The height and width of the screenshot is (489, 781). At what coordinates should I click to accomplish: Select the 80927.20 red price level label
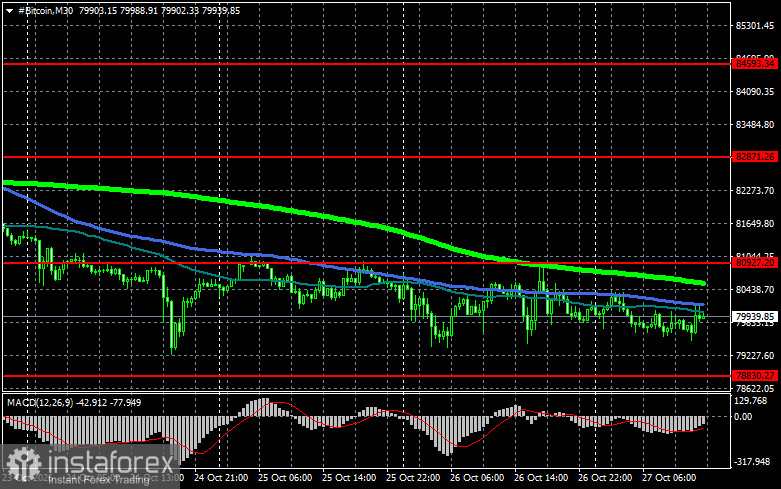[755, 262]
